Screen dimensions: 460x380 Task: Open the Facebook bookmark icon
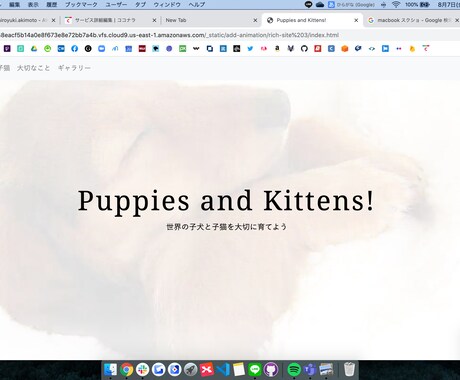point(74,49)
